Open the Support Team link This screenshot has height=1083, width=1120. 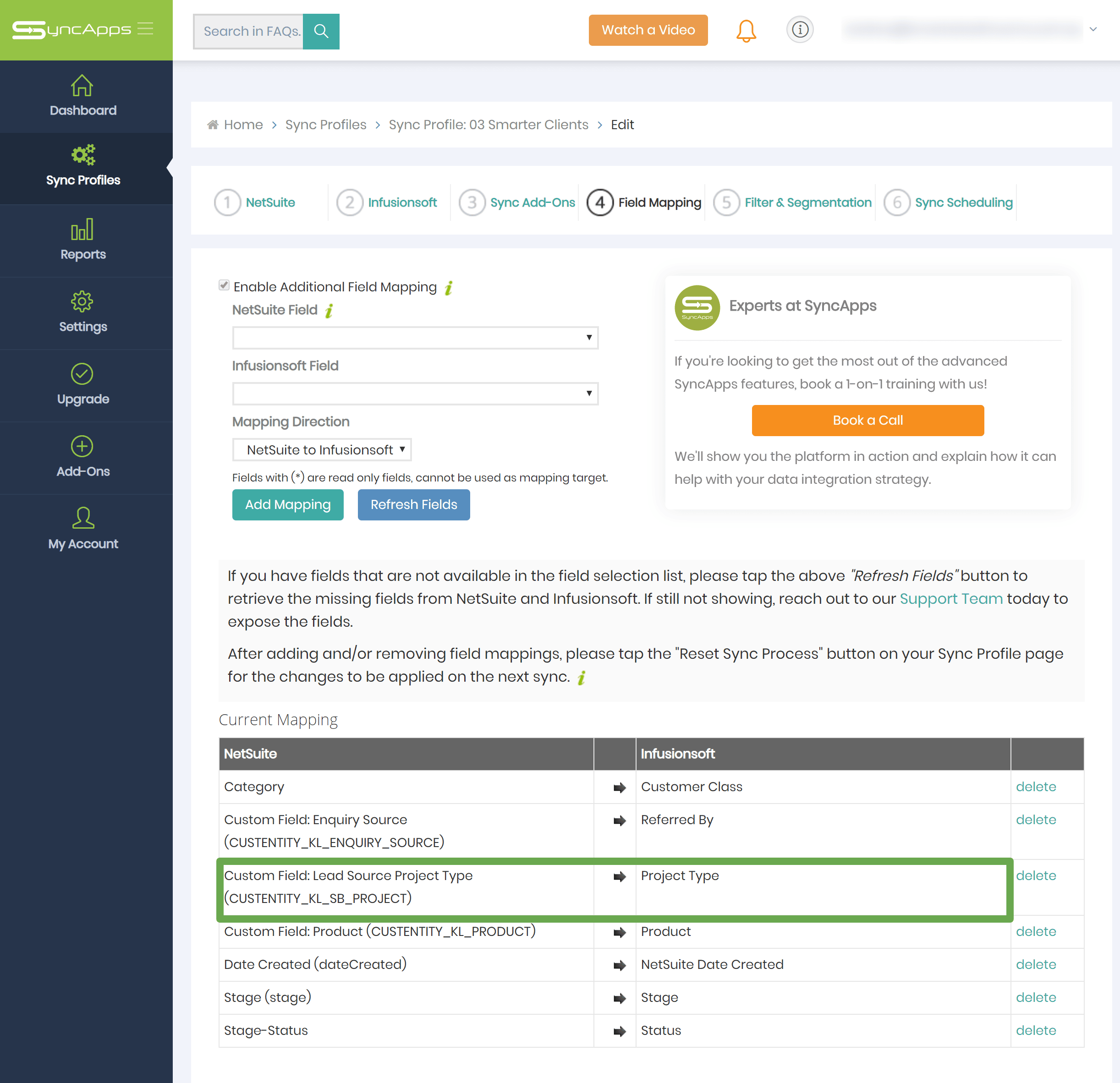coord(951,599)
